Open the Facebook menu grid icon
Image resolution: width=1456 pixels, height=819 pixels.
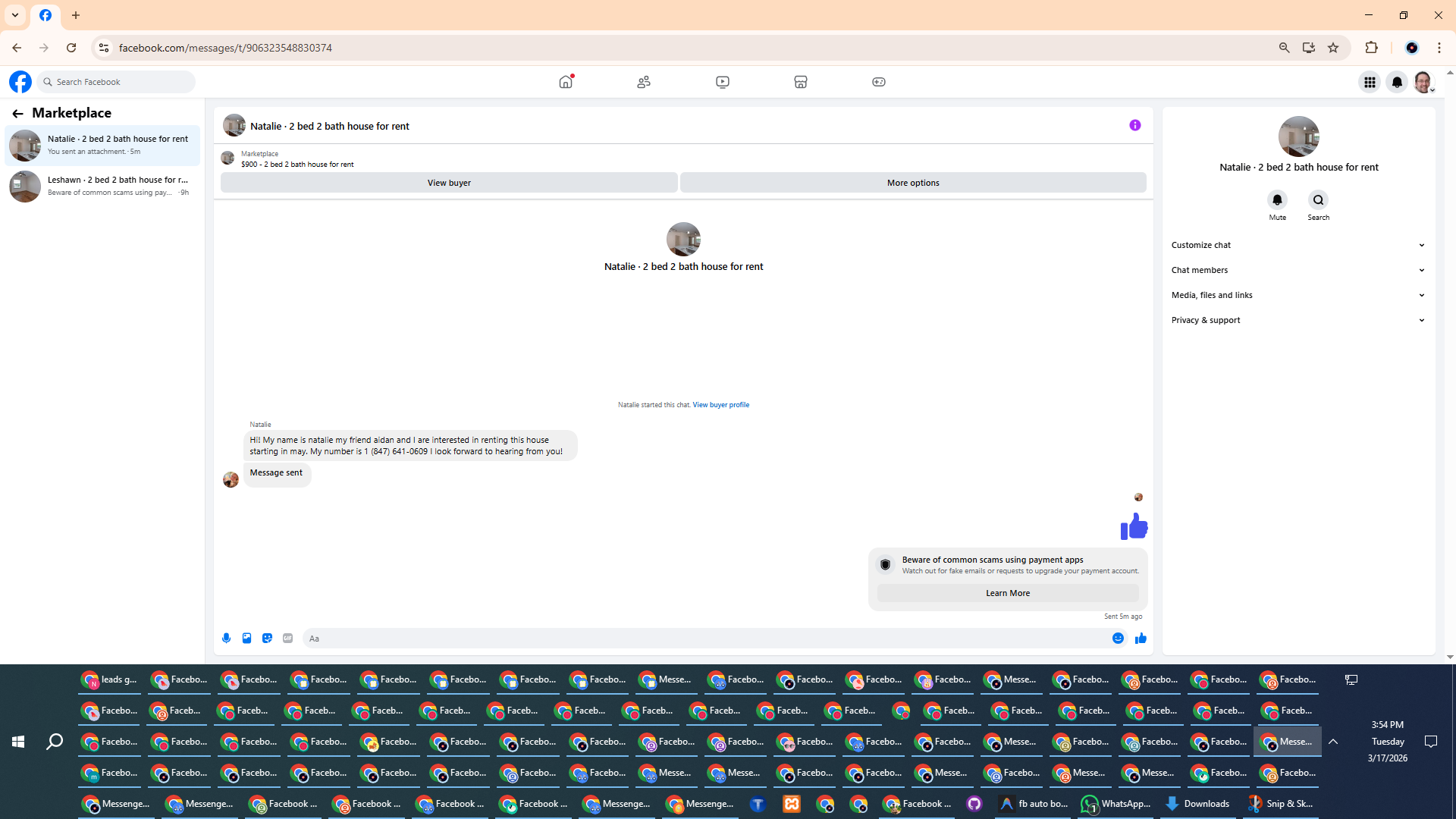click(1370, 82)
